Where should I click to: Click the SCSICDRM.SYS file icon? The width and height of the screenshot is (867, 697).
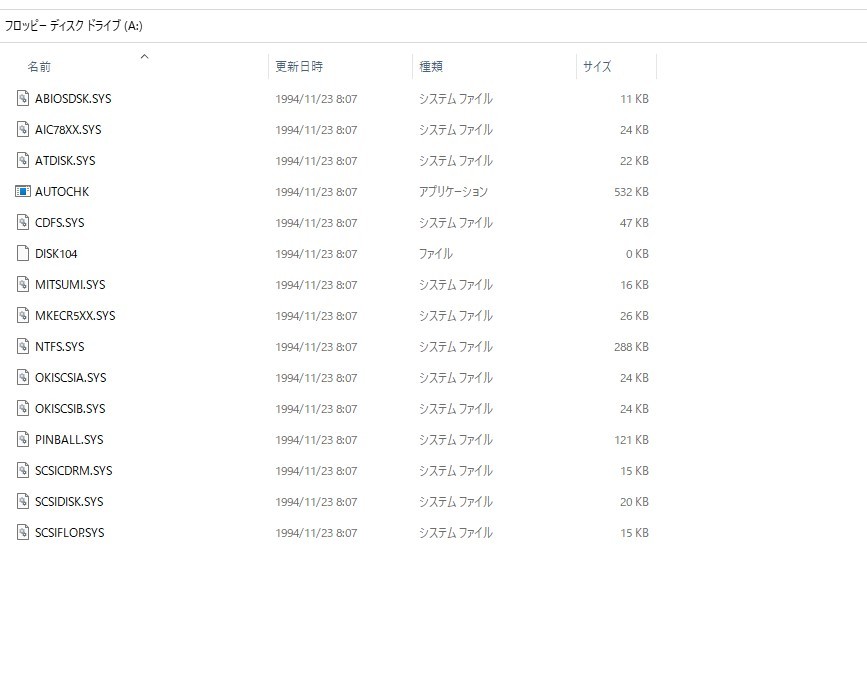[23, 470]
